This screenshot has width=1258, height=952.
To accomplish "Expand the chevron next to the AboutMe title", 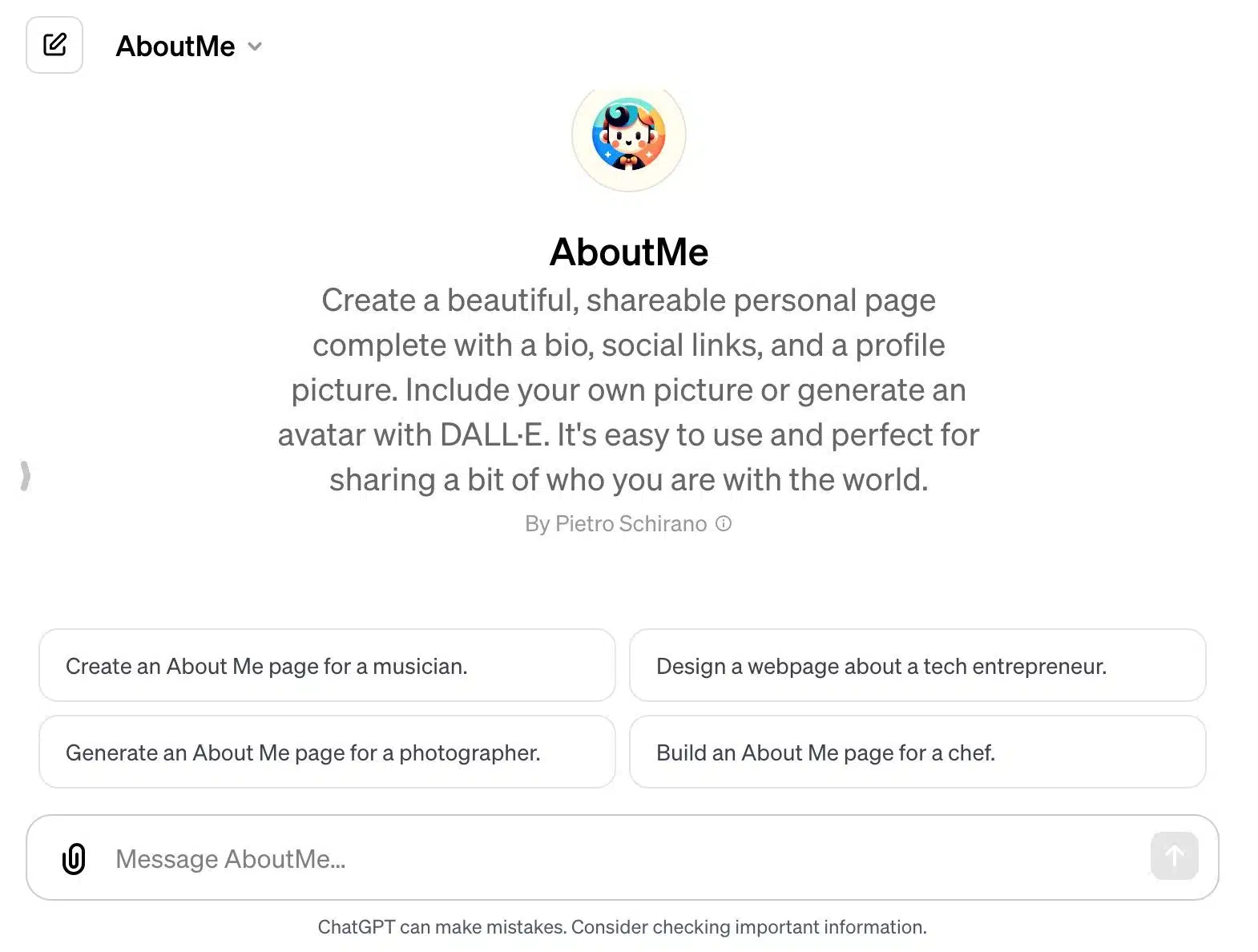I will [x=255, y=46].
